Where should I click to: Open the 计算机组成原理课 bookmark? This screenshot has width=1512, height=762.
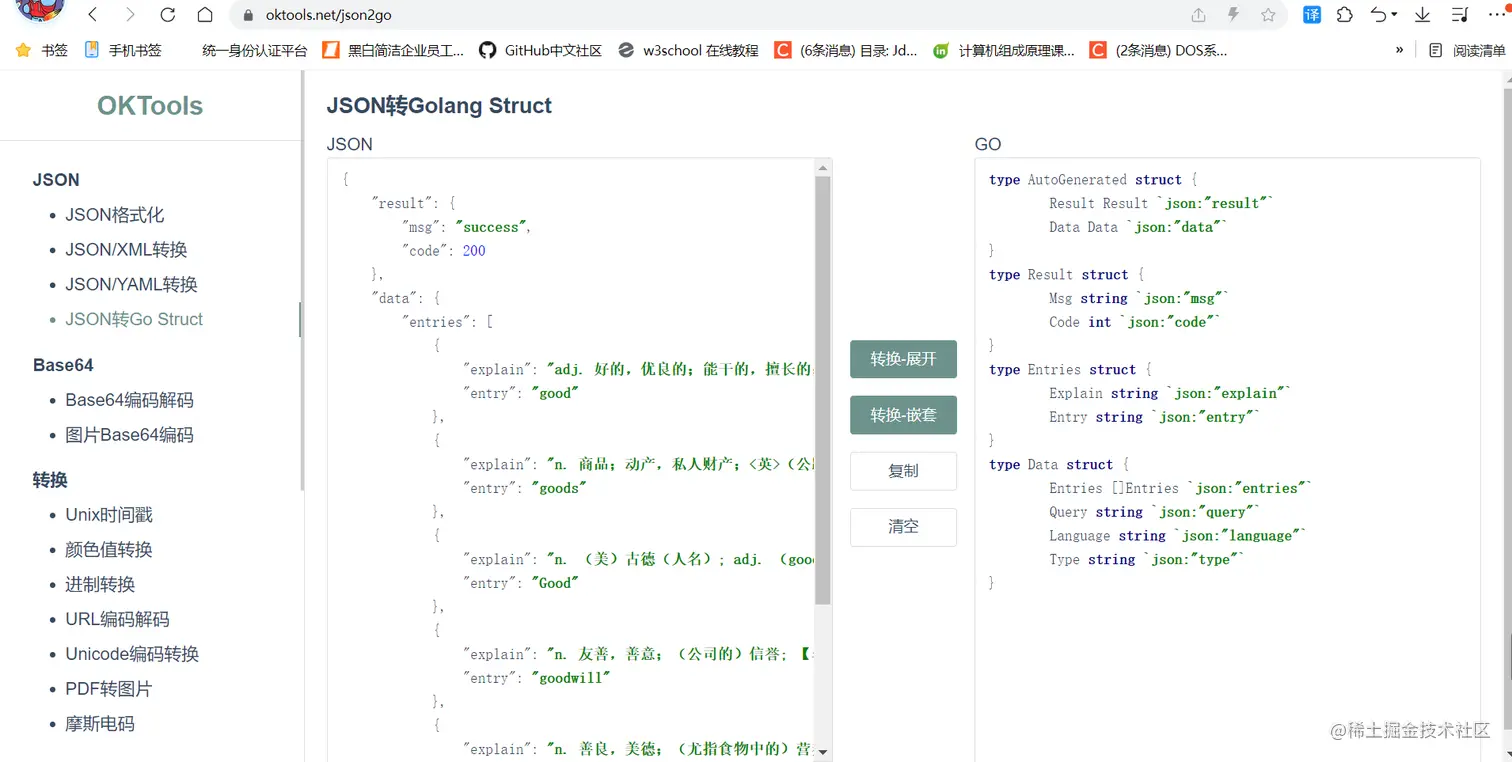[1004, 50]
